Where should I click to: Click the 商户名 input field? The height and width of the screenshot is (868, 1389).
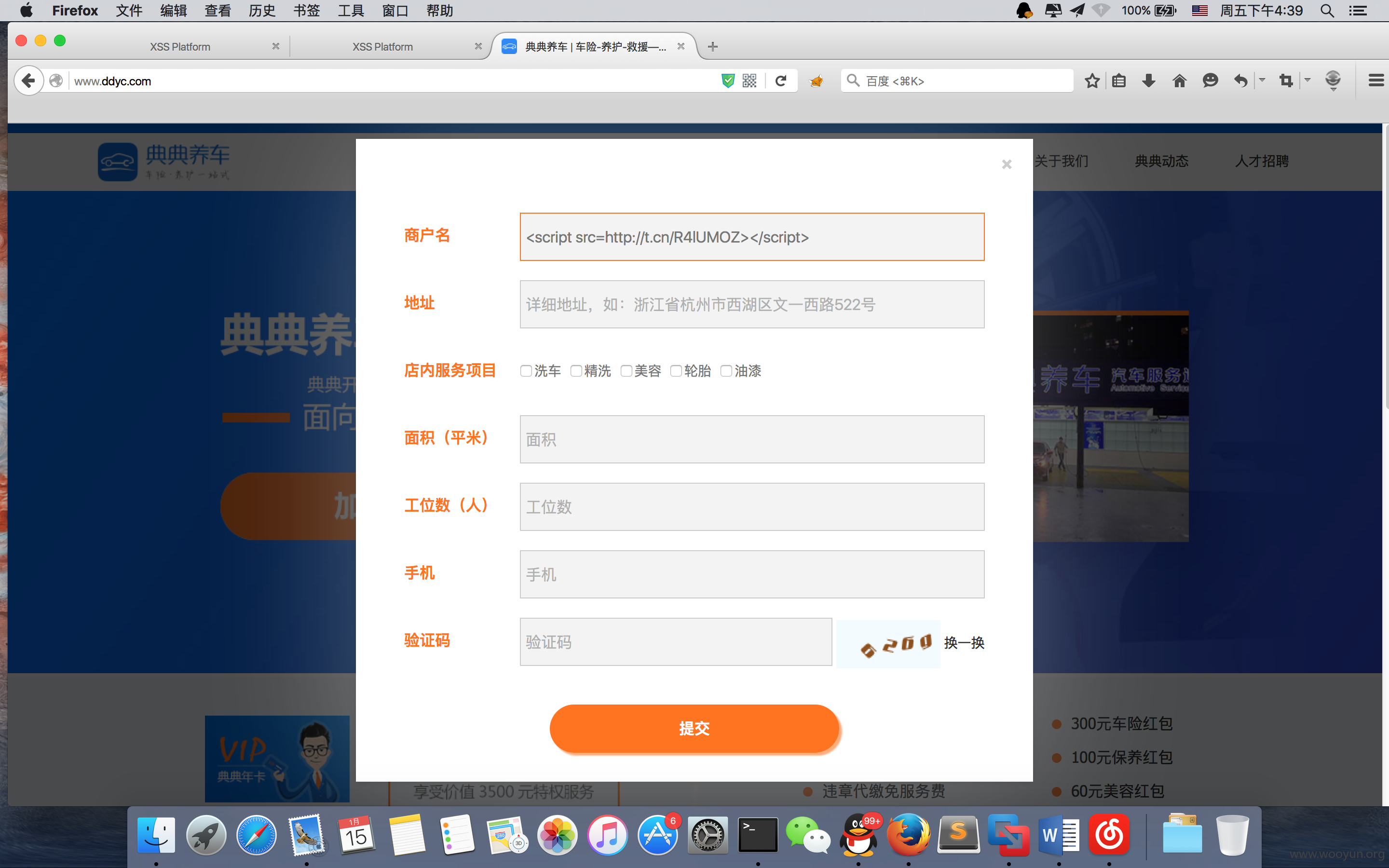(752, 236)
